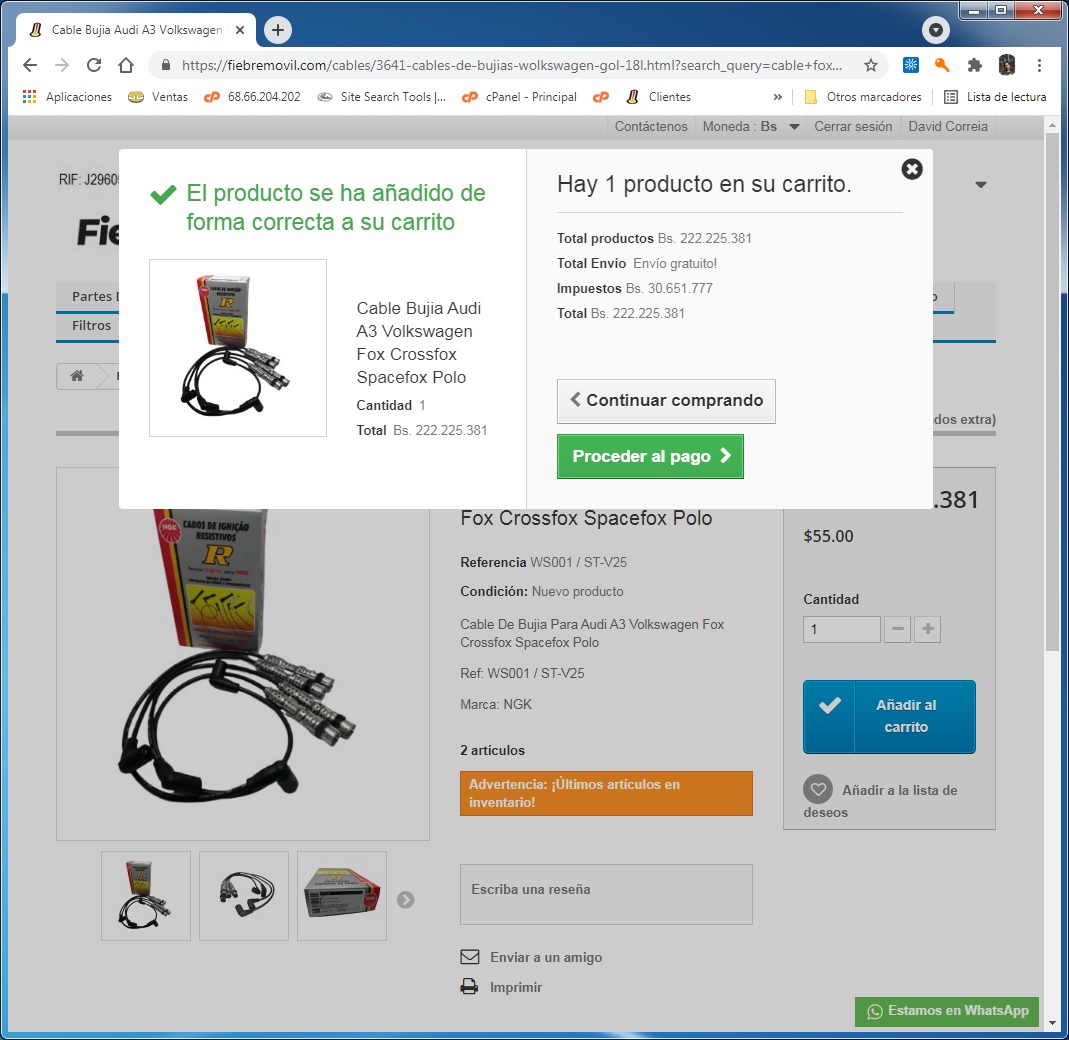
Task: Click Enviar a un amigo link
Action: [545, 957]
